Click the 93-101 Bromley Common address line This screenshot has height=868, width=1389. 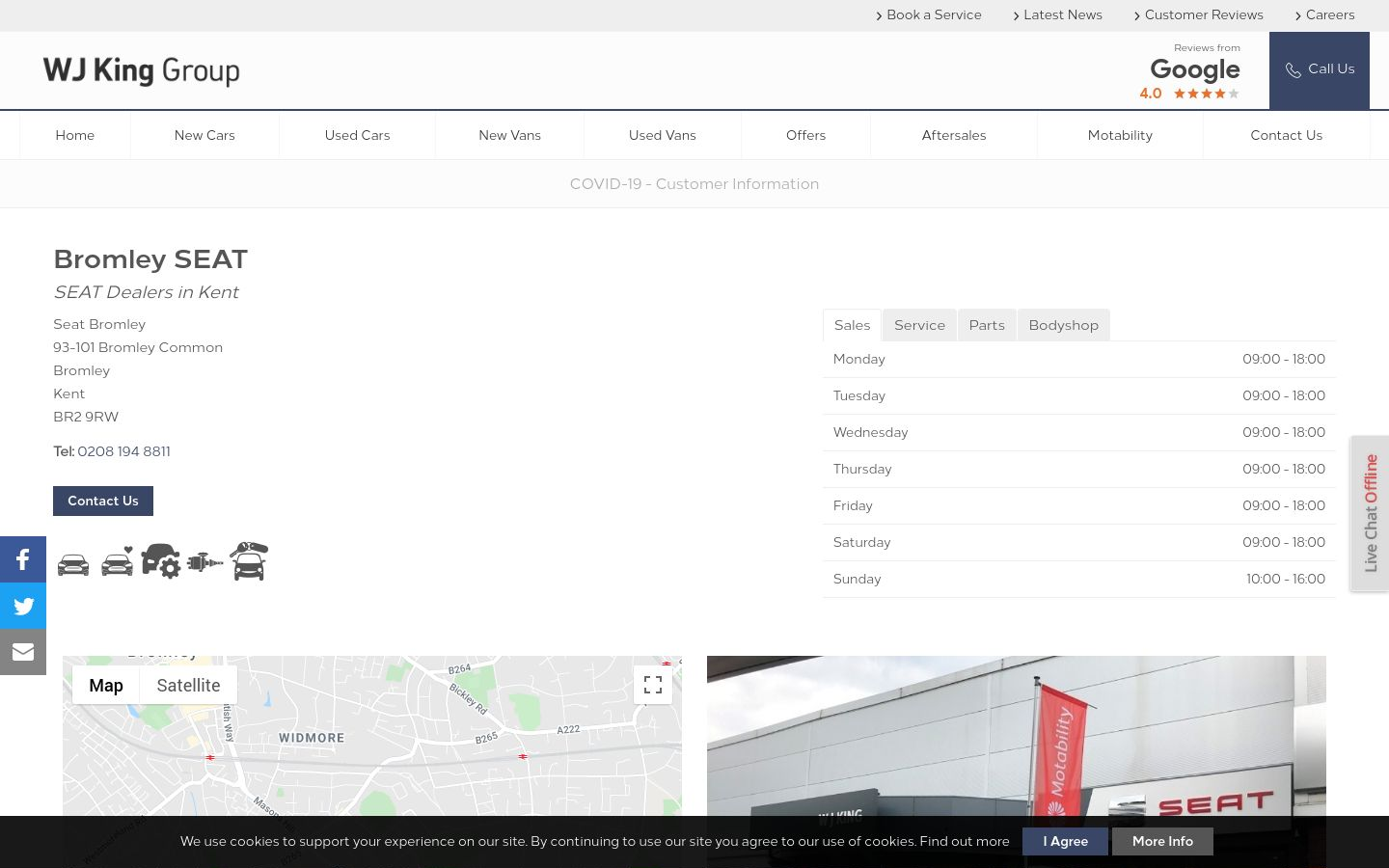pos(138,347)
